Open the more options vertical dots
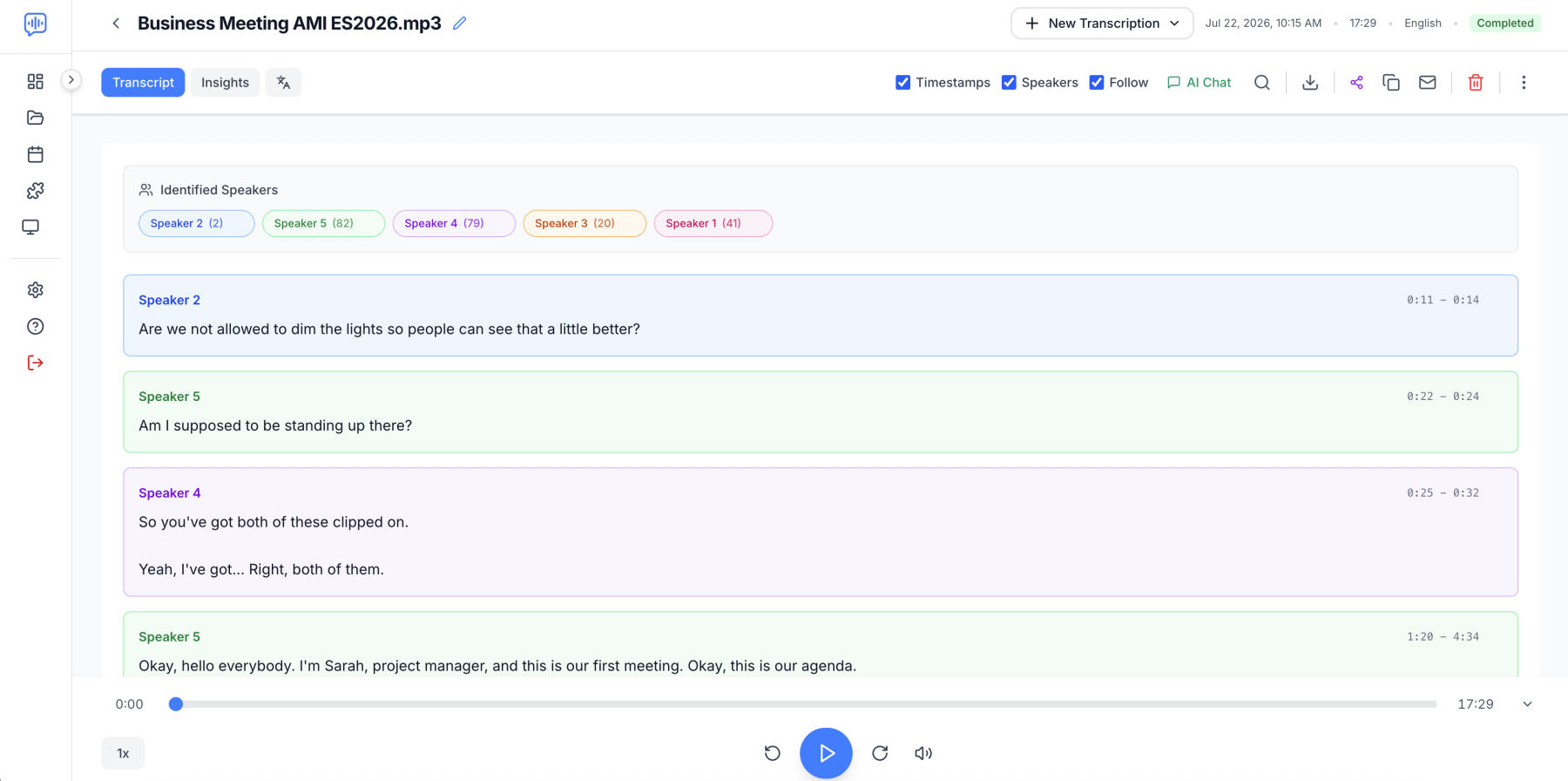 click(x=1524, y=83)
